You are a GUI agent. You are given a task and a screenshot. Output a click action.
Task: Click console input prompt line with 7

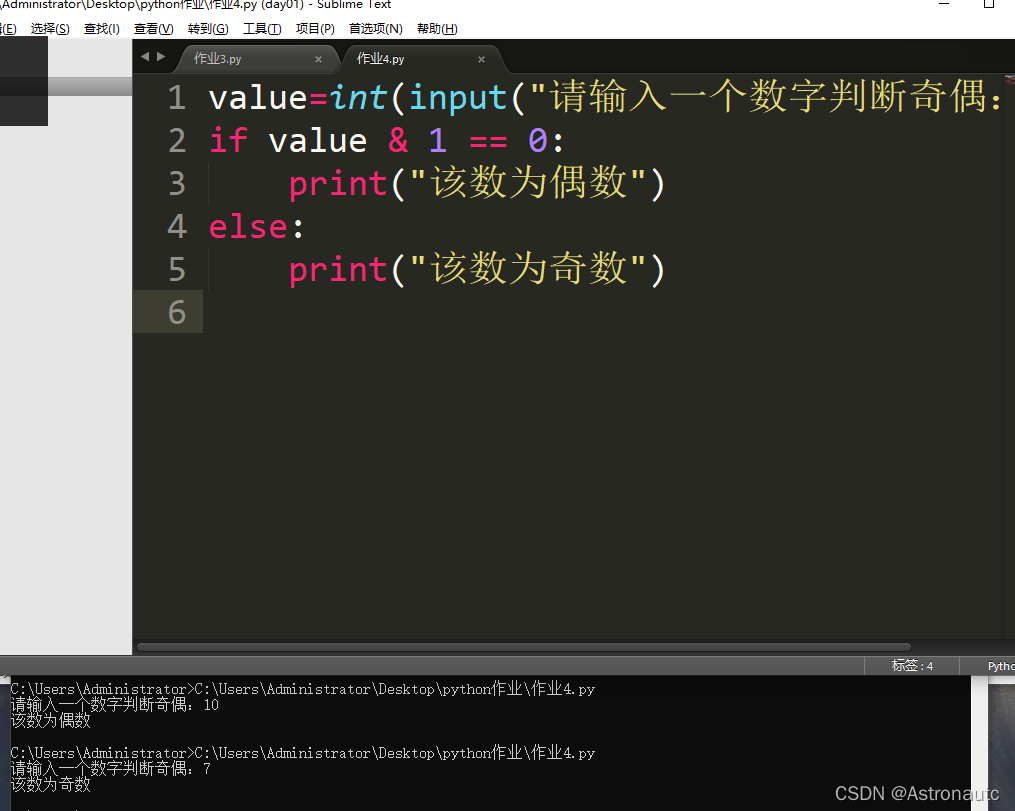[x=111, y=769]
